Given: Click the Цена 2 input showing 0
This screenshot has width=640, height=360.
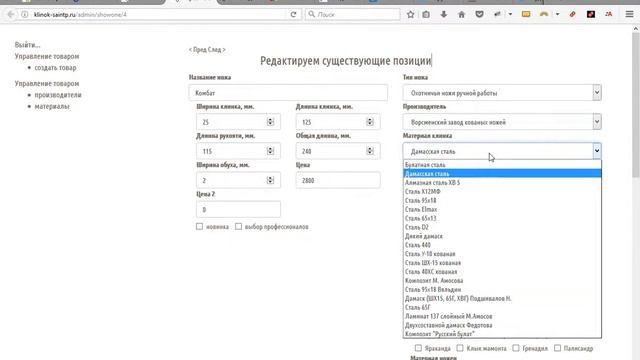Looking at the screenshot, I should click(238, 209).
